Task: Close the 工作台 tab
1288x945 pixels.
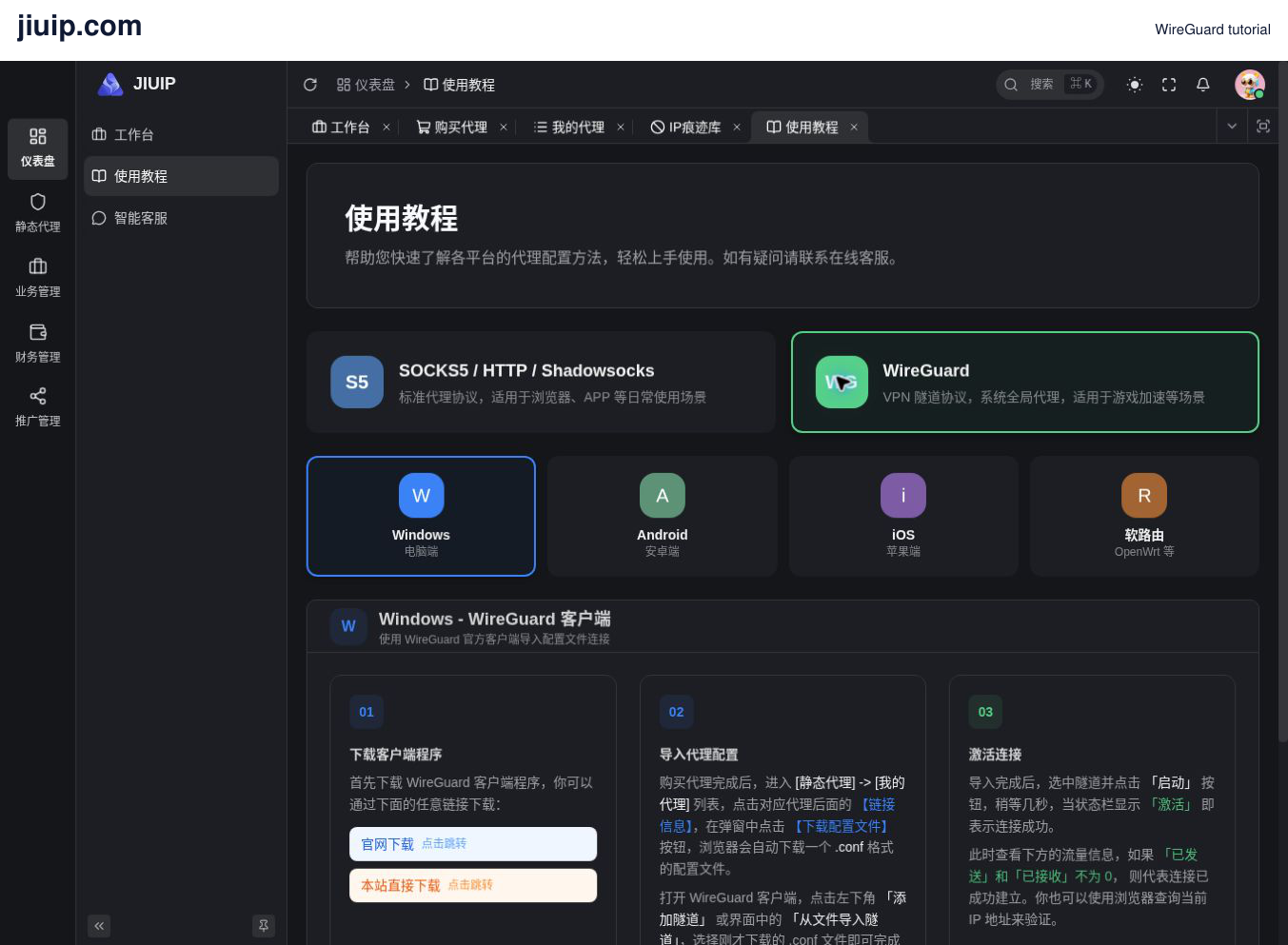Action: click(x=386, y=128)
